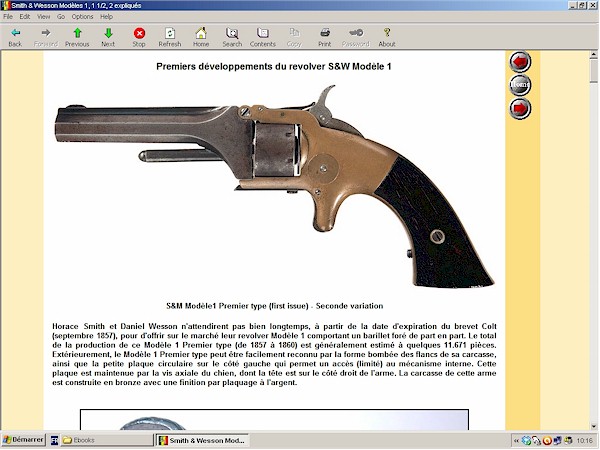Click the paragraph starting 'Horace Smith et Daniel Wesson'
The height and width of the screenshot is (450, 600).
[274, 354]
